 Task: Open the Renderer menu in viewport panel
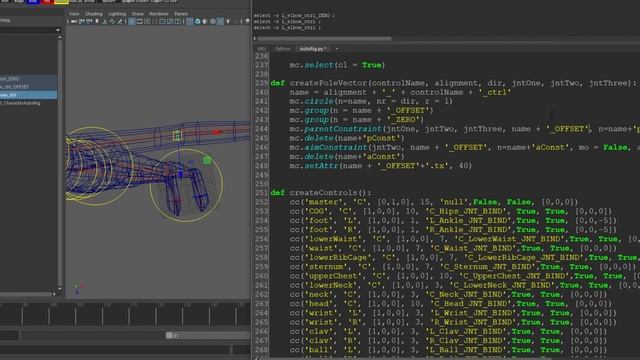(159, 13)
